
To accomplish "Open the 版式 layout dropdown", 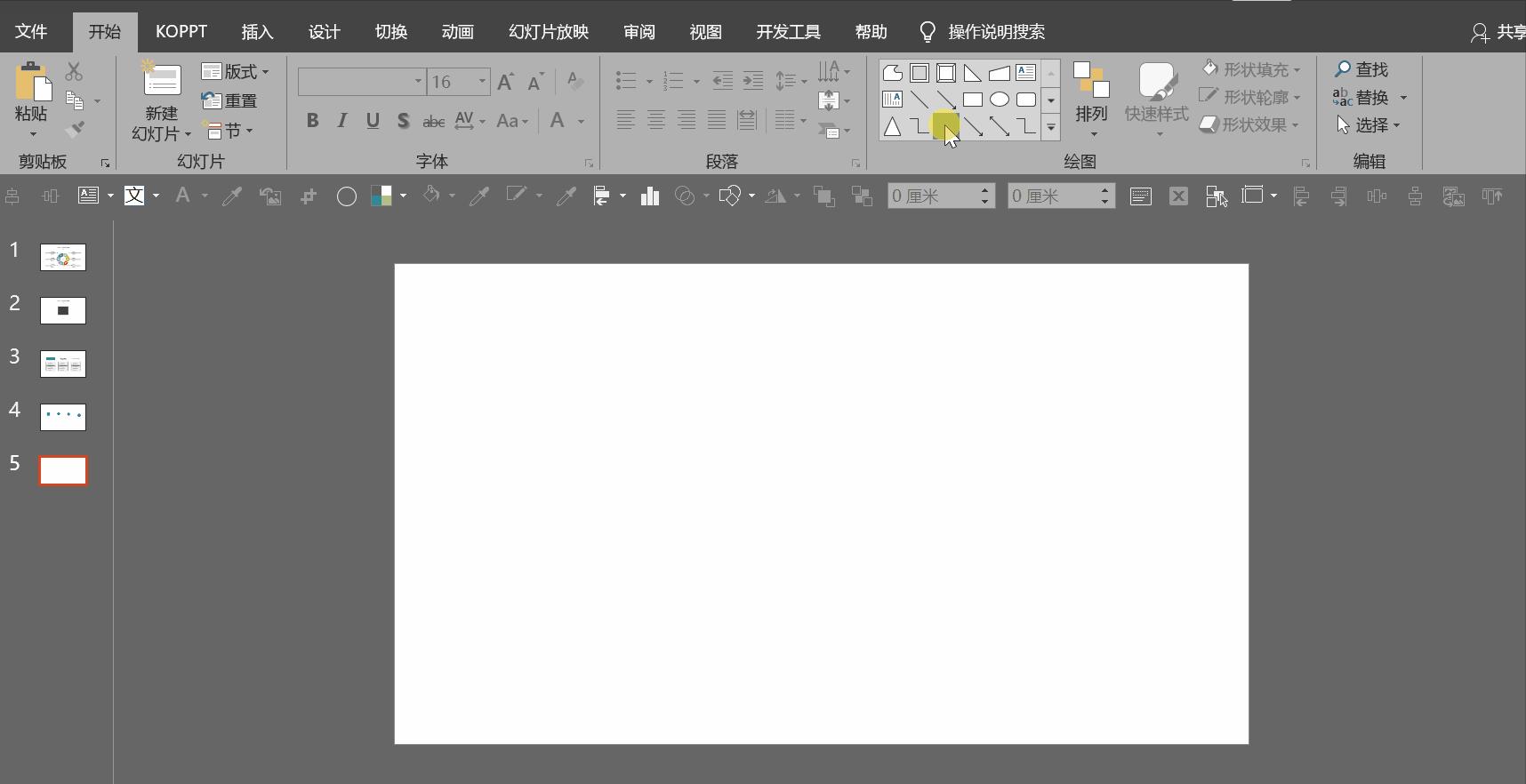I will tap(236, 71).
